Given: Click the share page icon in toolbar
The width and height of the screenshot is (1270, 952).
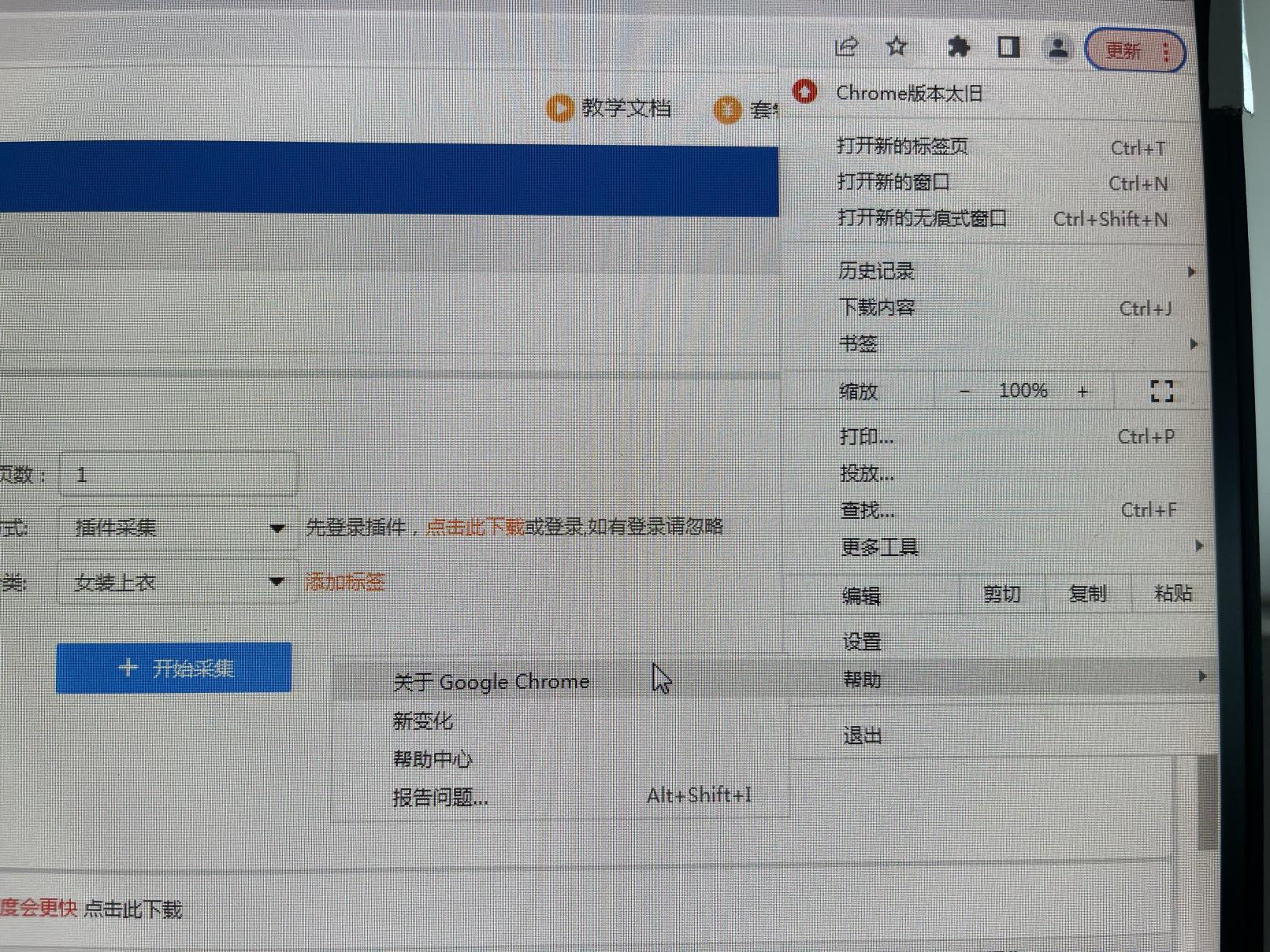Looking at the screenshot, I should [847, 47].
